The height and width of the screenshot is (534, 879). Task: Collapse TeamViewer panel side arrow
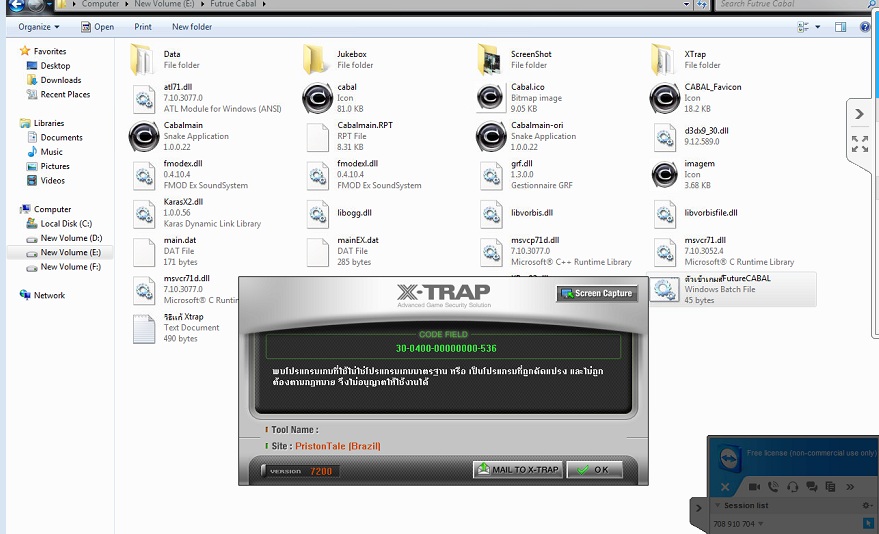[698, 508]
